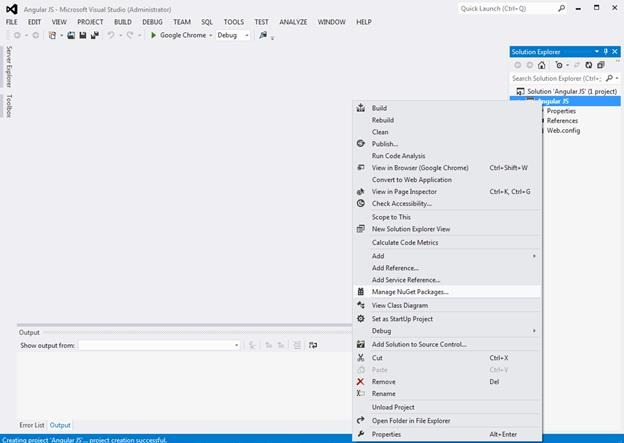Open the TOOLS menu
The image size is (624, 443).
(234, 22)
